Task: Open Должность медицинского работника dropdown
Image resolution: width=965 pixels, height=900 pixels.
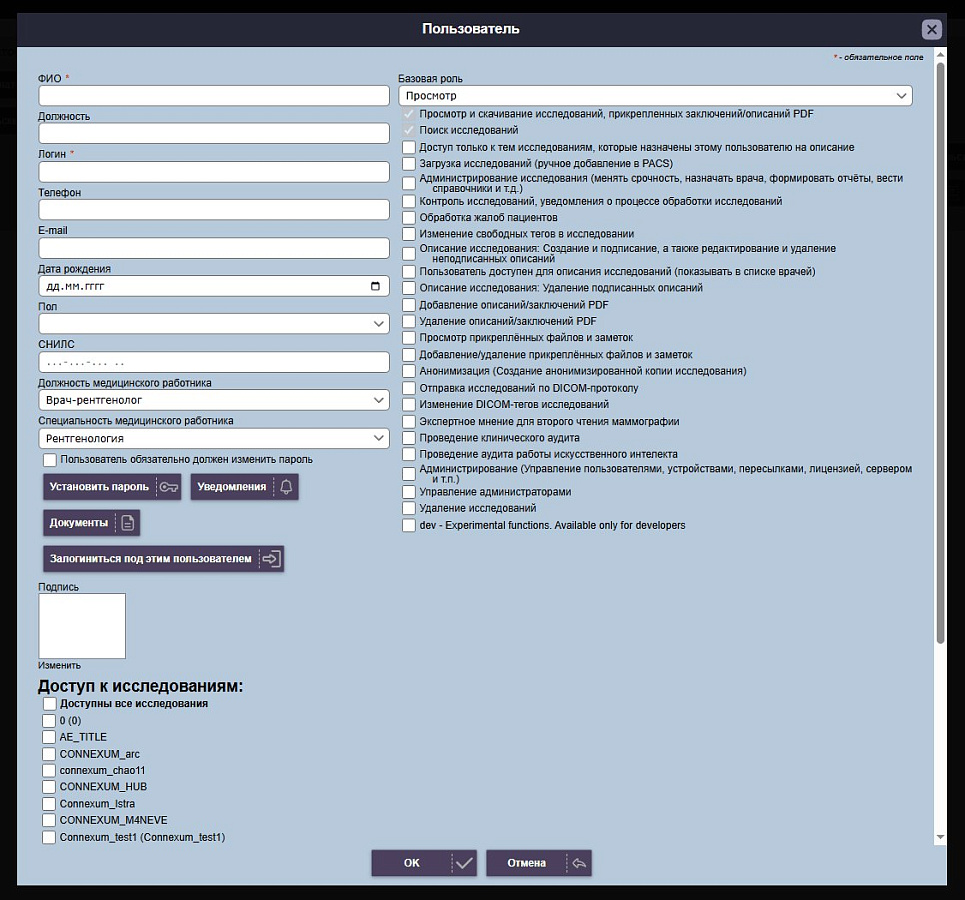Action: pyautogui.click(x=214, y=400)
